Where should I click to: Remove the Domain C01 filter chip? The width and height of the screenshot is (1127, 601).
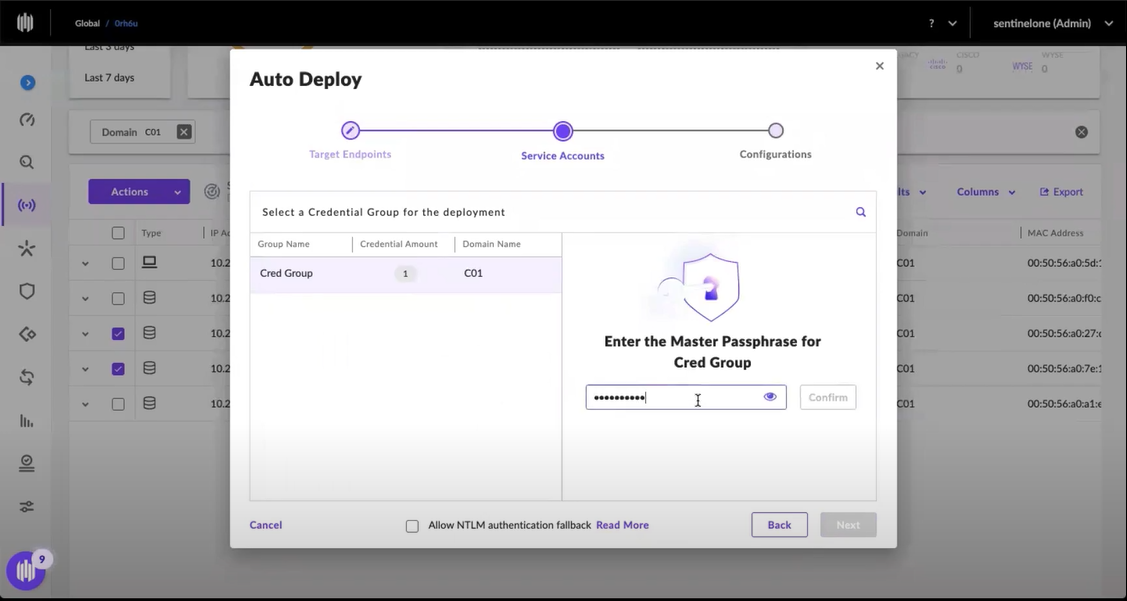coord(184,132)
